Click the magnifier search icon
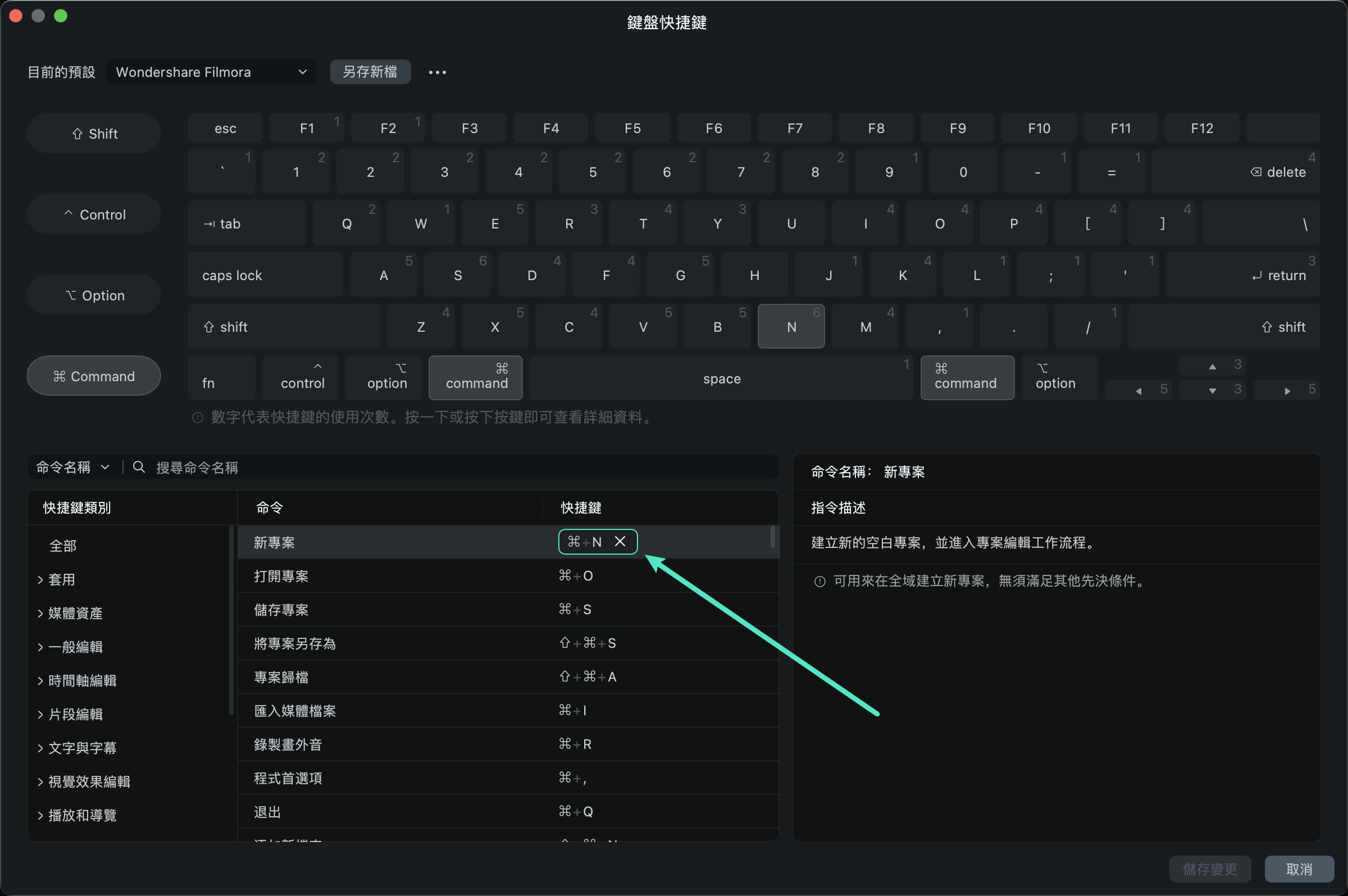Viewport: 1348px width, 896px height. [138, 468]
